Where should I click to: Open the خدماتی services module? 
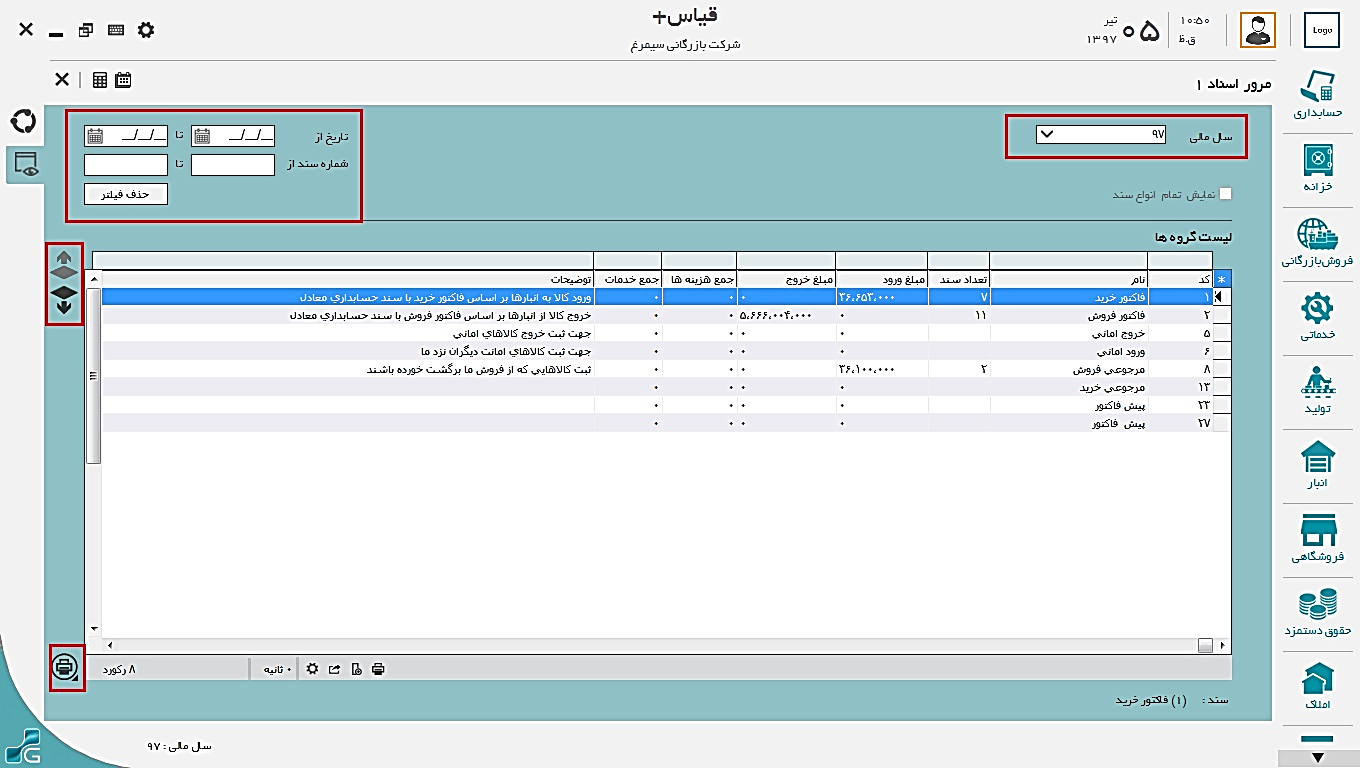1317,315
